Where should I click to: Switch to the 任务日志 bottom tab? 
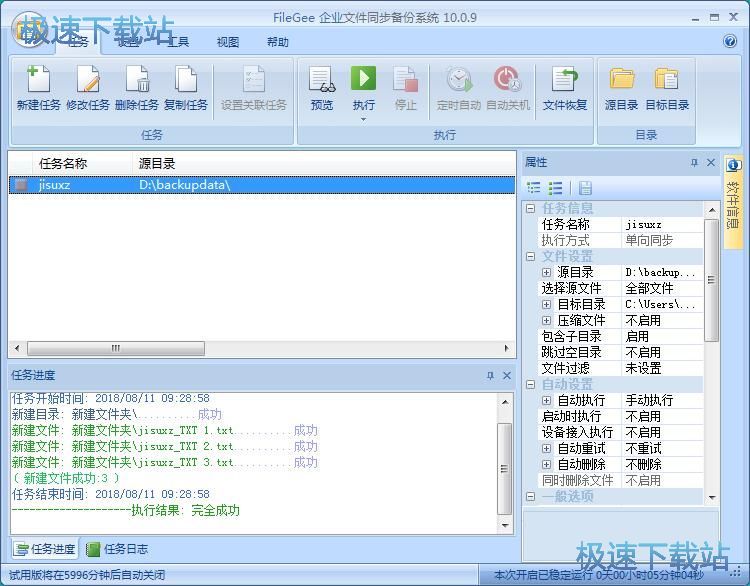[x=118, y=549]
